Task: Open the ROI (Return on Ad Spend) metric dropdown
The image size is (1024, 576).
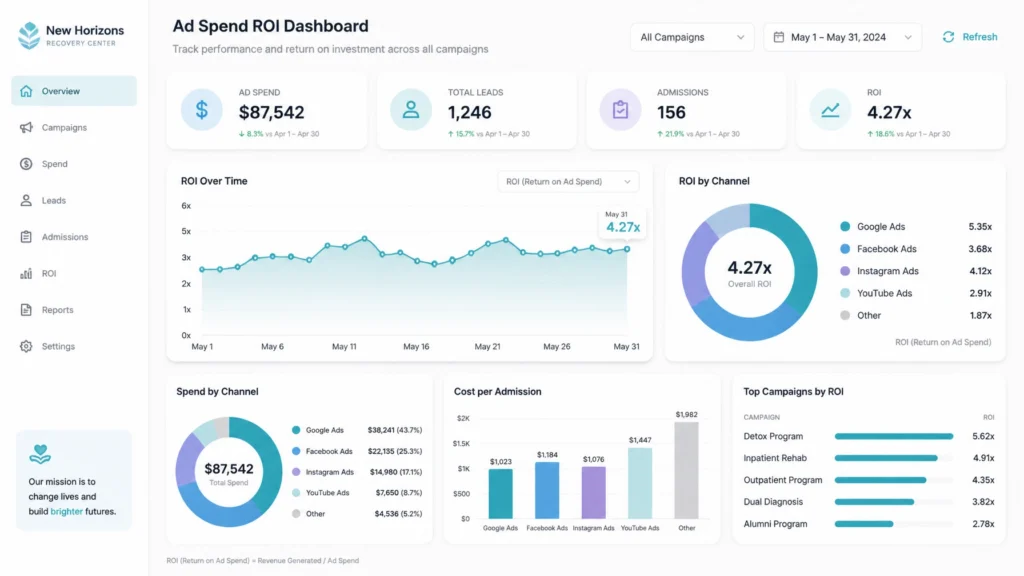Action: click(x=568, y=182)
